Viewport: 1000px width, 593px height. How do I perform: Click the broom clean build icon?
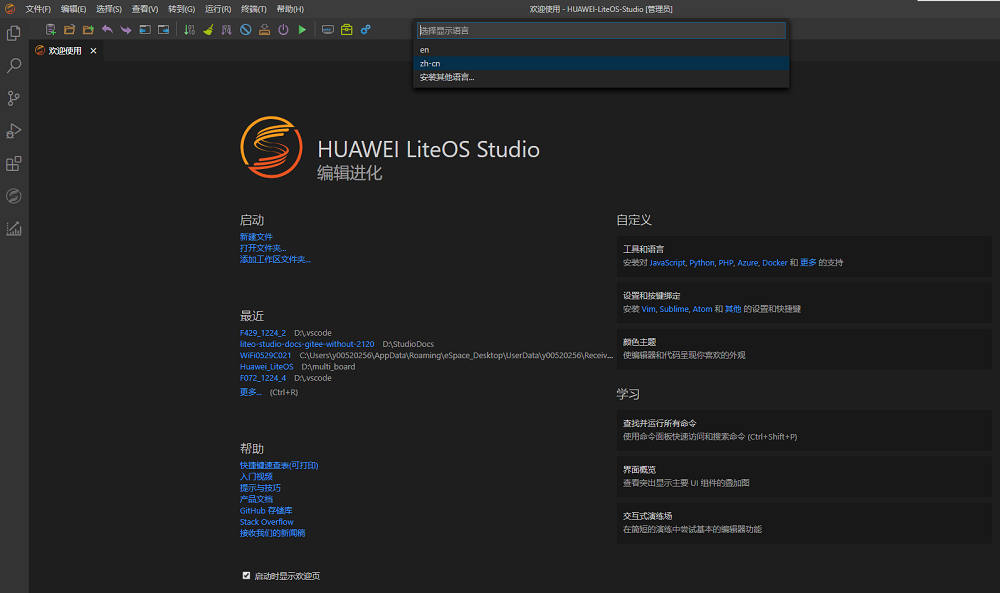tap(208, 29)
